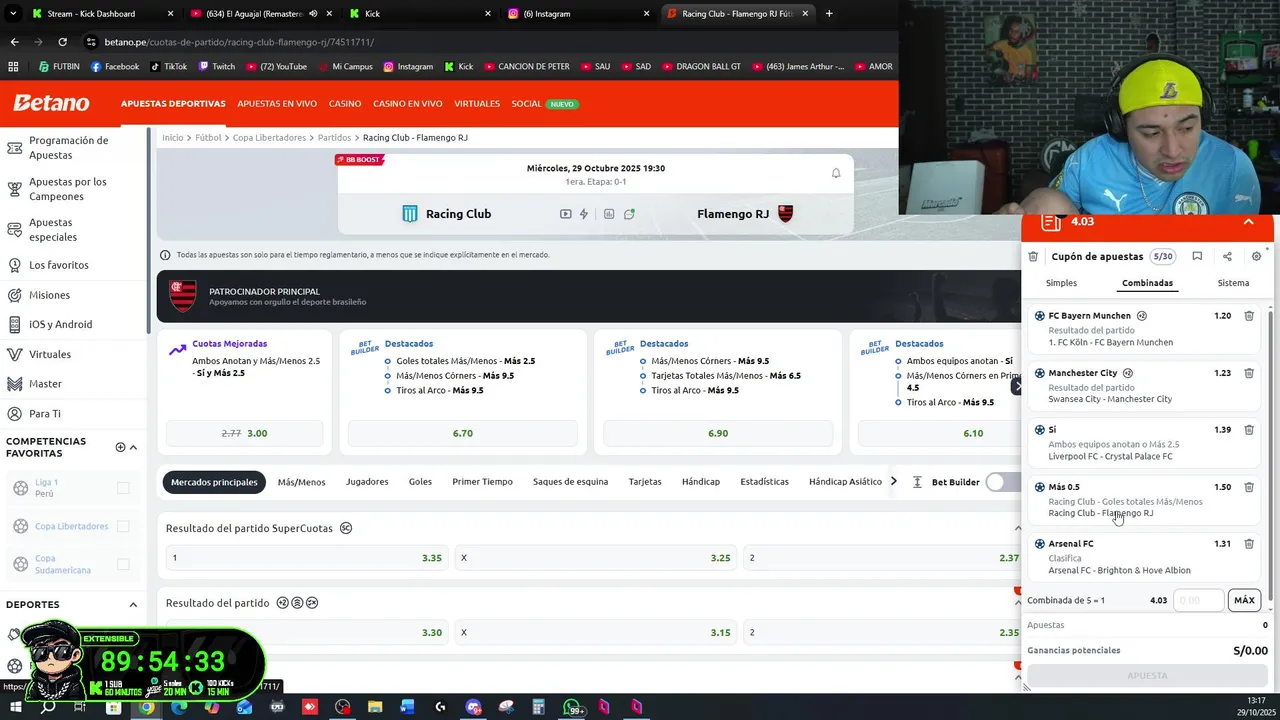
Task: Click the APUESTA place bet button
Action: click(1147, 675)
